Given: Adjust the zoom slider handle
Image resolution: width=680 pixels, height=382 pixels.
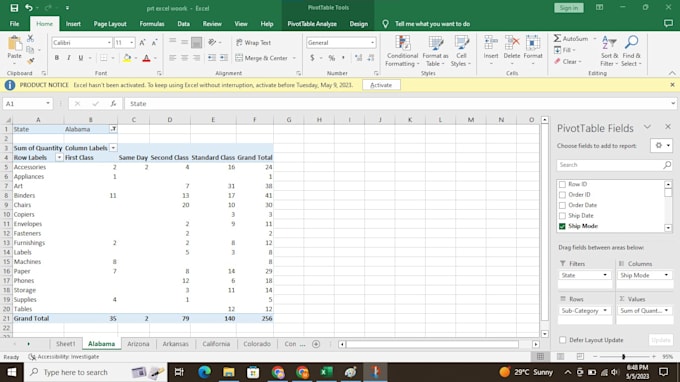Looking at the screenshot, I should pos(624,356).
